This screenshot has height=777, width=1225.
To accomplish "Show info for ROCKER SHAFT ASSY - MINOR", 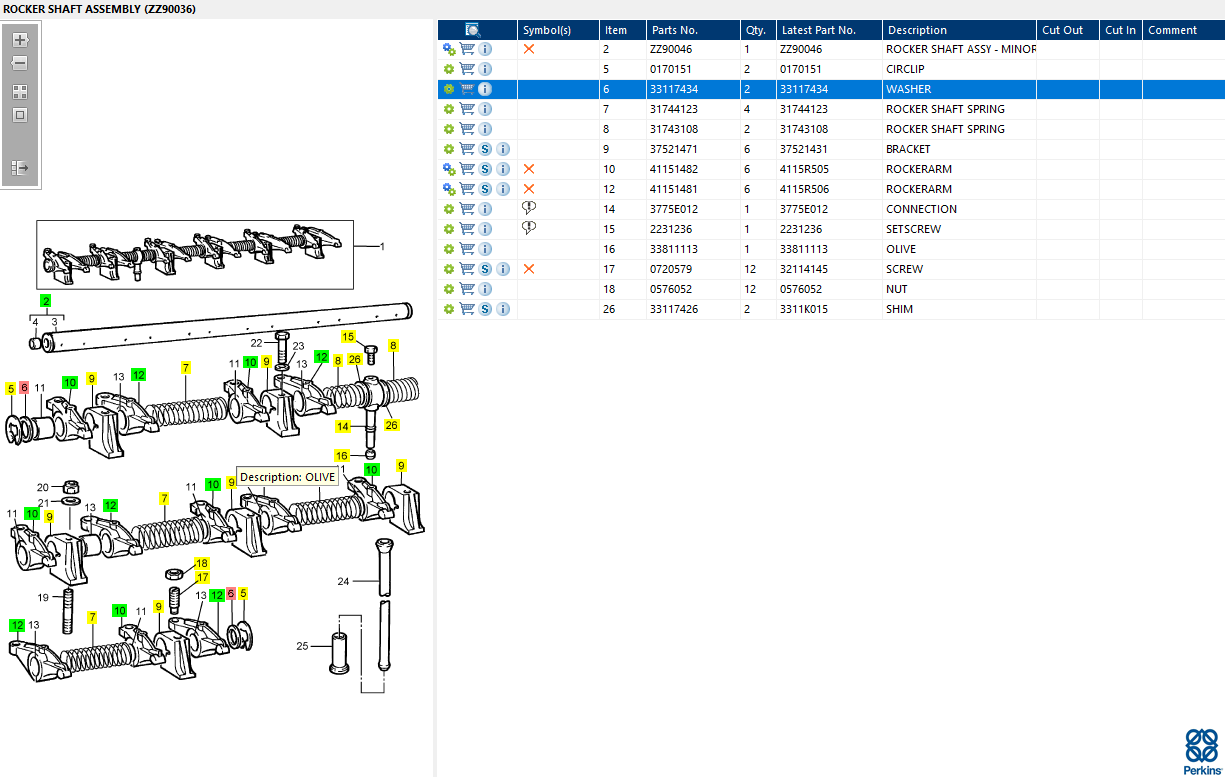I will point(485,49).
